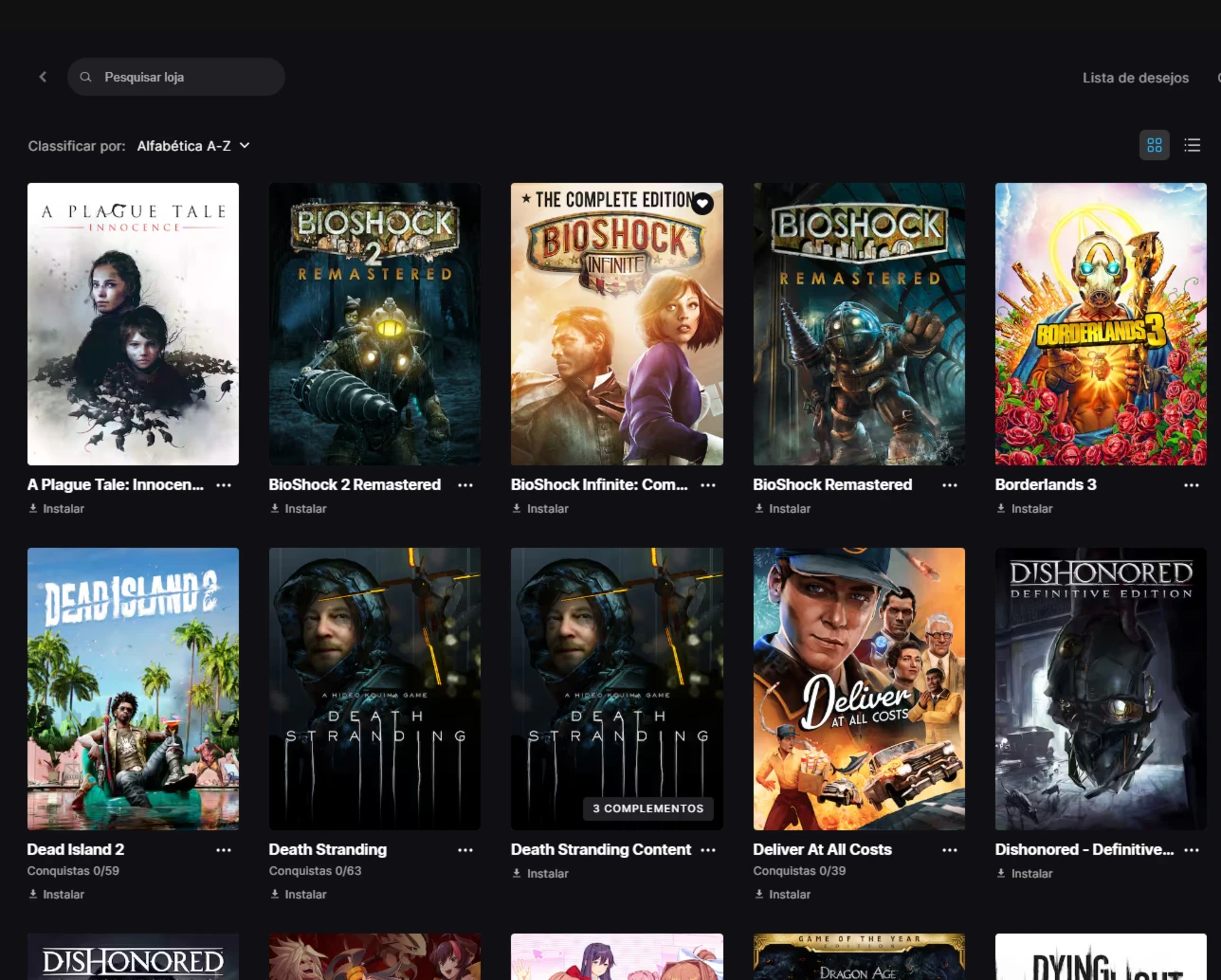Open options menu for Dead Island 2
1221x980 pixels.
tap(224, 850)
